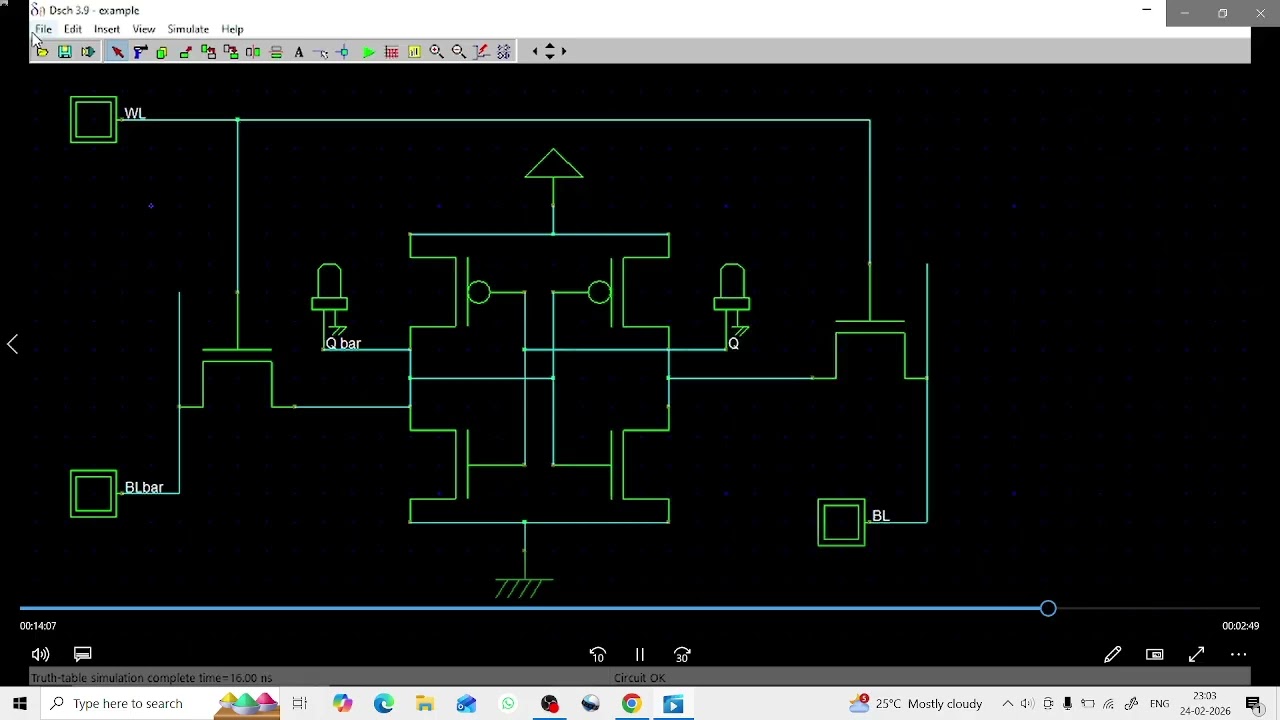This screenshot has height=720, width=1280.
Task: Click the Copy toolbar icon
Action: point(162,51)
